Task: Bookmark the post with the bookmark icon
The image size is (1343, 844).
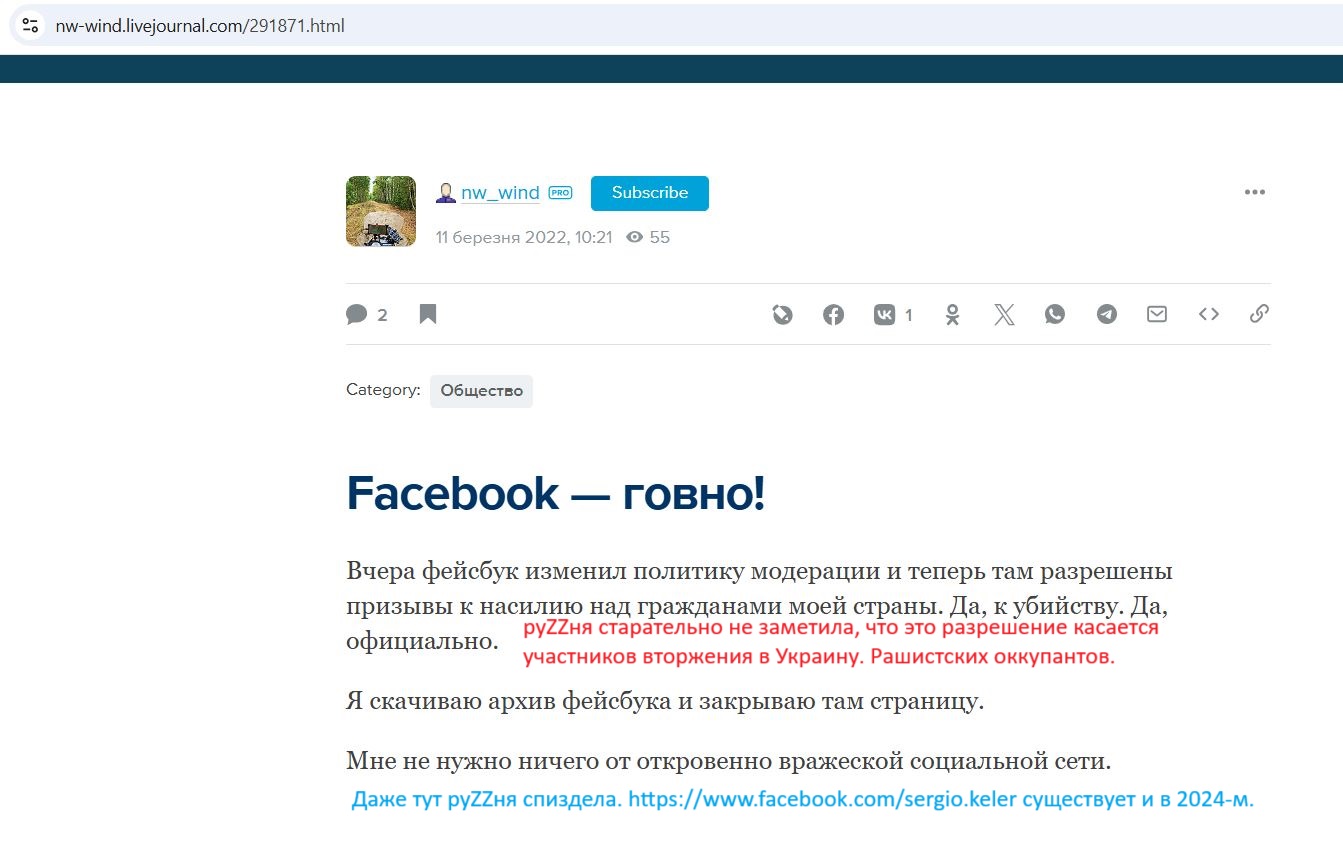Action: coord(428,315)
